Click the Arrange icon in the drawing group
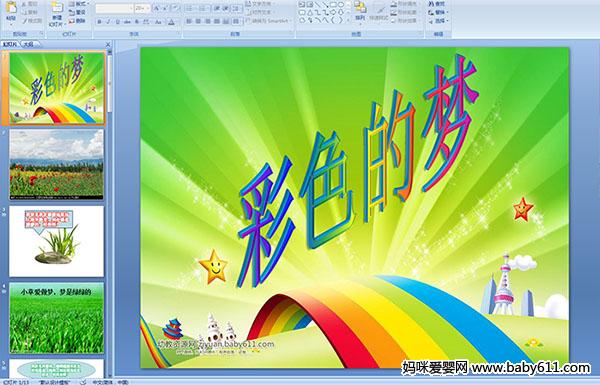 (x=360, y=7)
